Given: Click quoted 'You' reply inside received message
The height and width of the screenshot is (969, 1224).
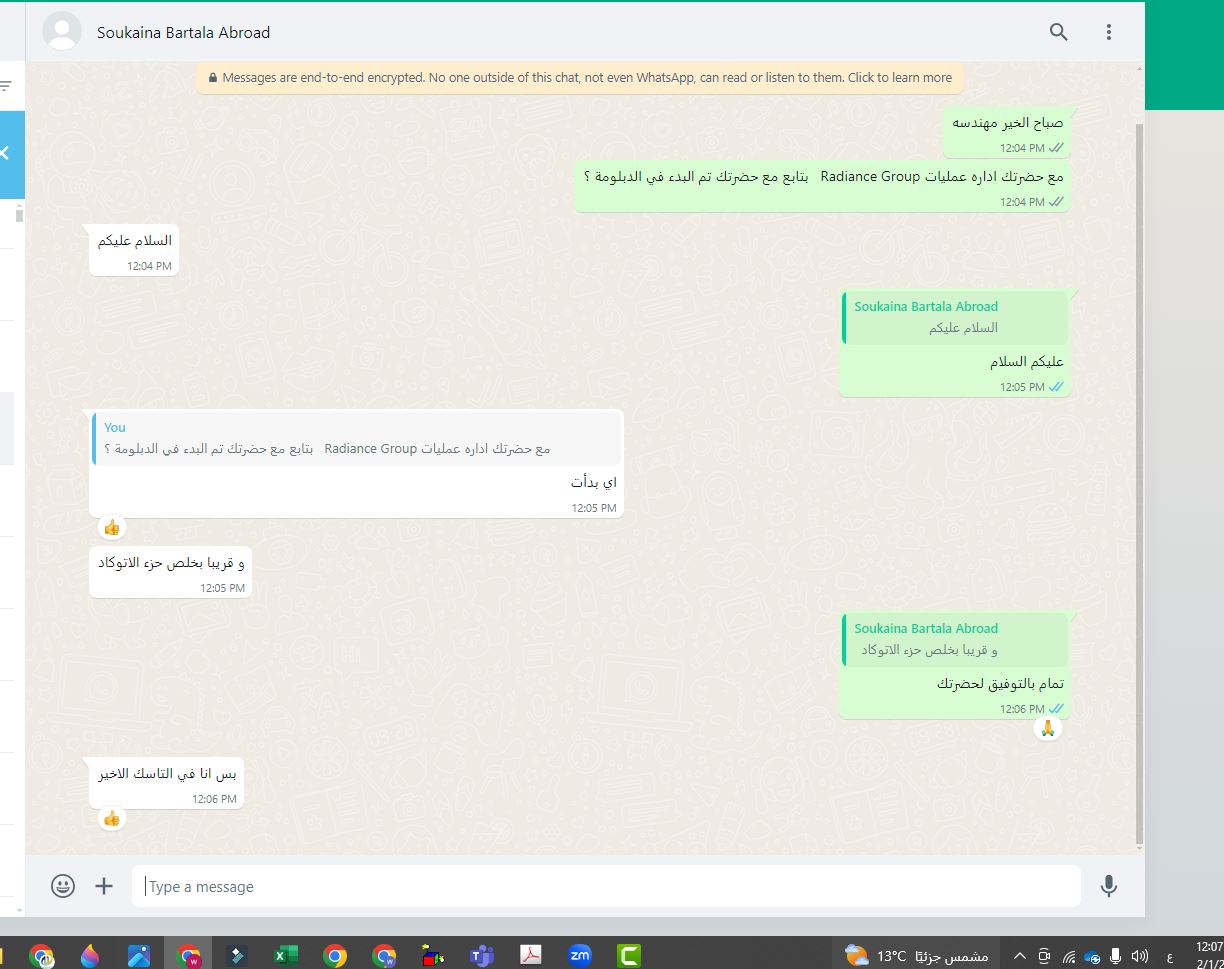Looking at the screenshot, I should [x=358, y=439].
